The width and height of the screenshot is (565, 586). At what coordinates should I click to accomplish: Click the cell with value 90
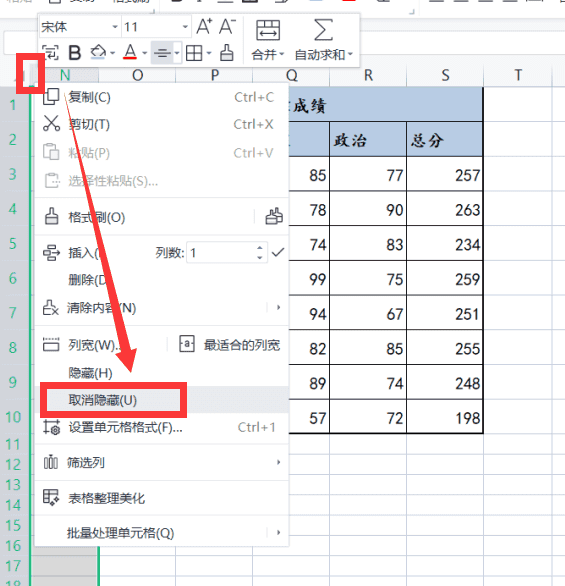click(x=368, y=209)
